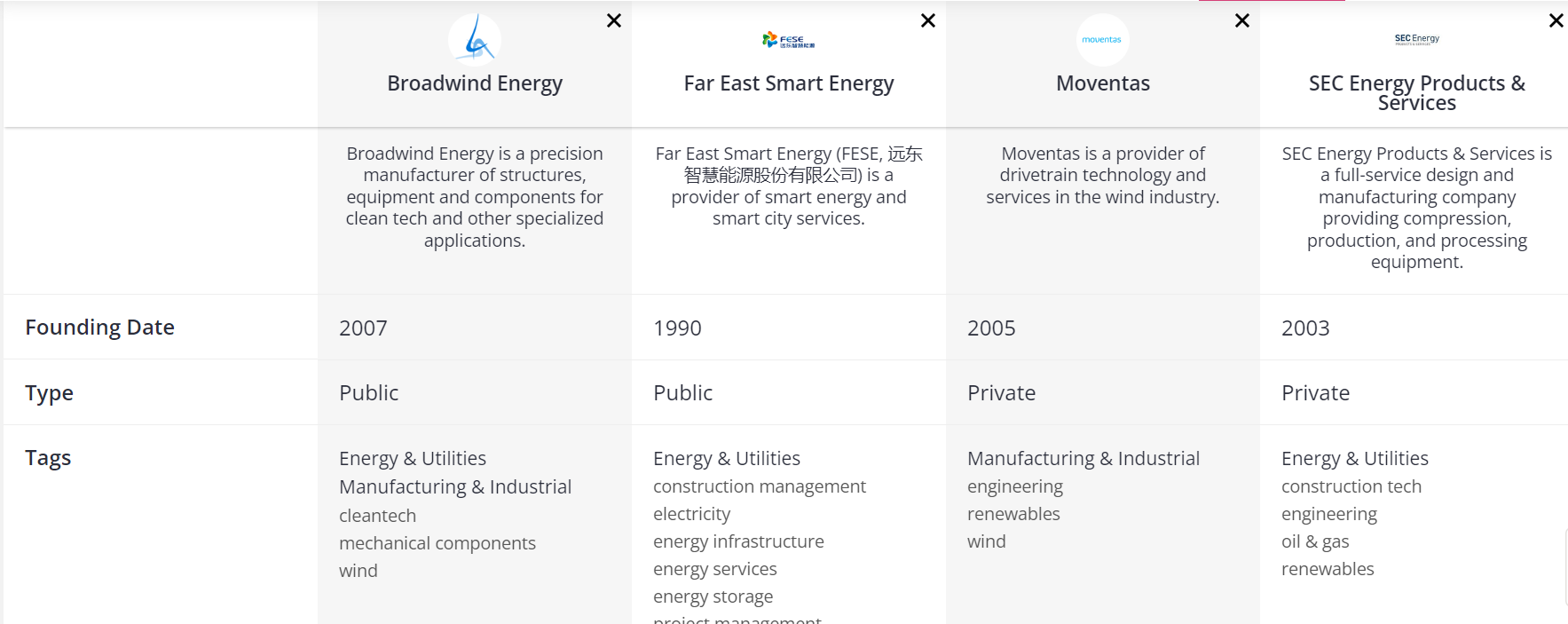Viewport: 1568px width, 624px height.
Task: Click the SEC Energy logo
Action: pos(1416,39)
